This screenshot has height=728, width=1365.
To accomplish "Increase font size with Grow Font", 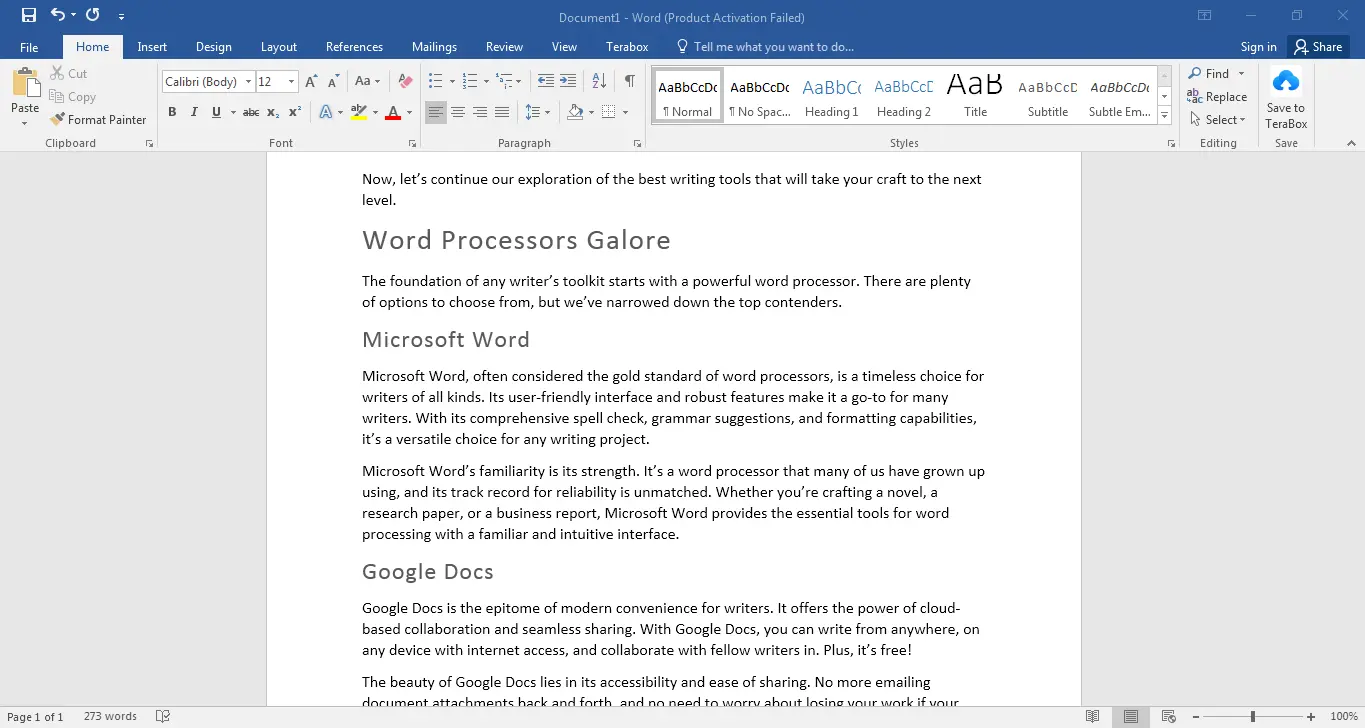I will pyautogui.click(x=311, y=82).
